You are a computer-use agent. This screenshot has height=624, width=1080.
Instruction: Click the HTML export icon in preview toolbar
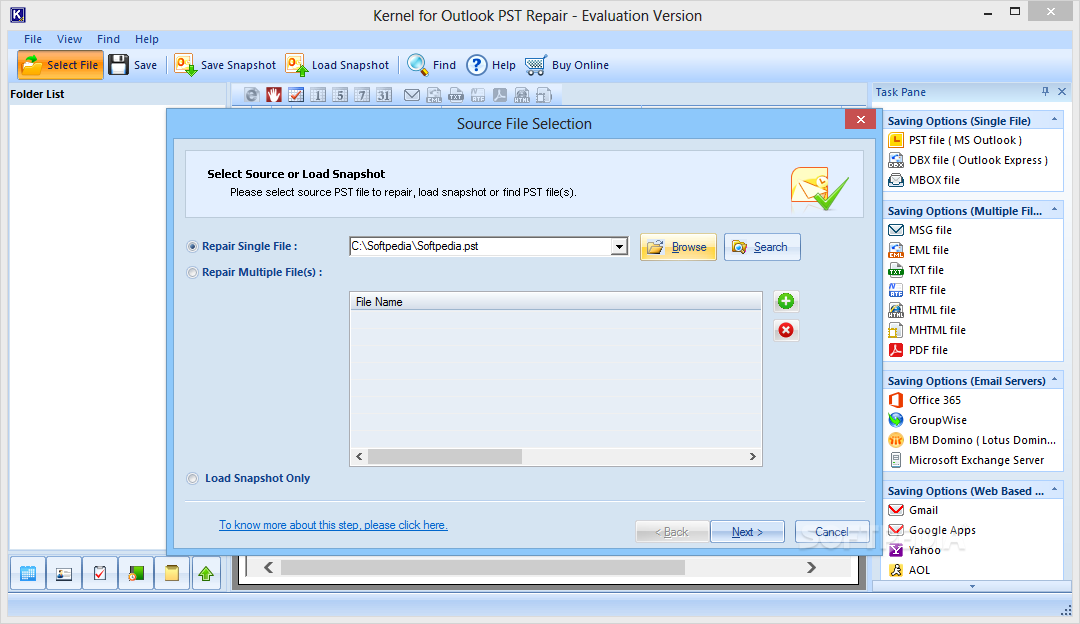[522, 95]
